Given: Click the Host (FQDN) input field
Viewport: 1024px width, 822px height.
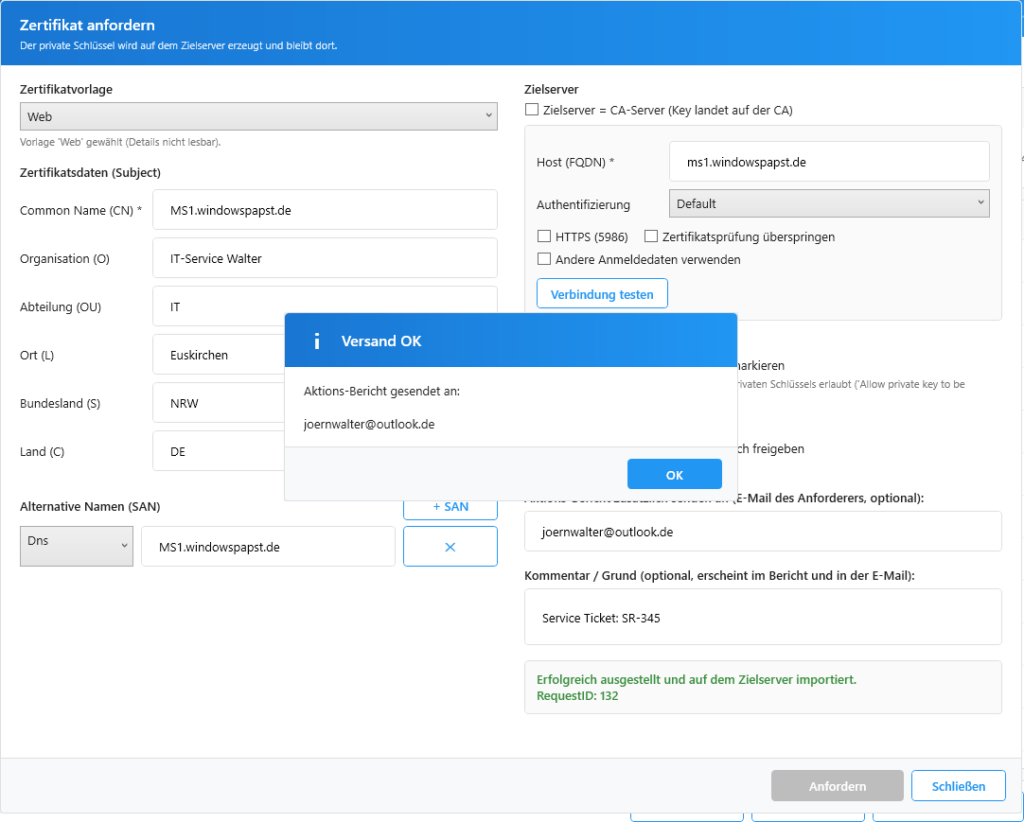Looking at the screenshot, I should click(x=829, y=162).
